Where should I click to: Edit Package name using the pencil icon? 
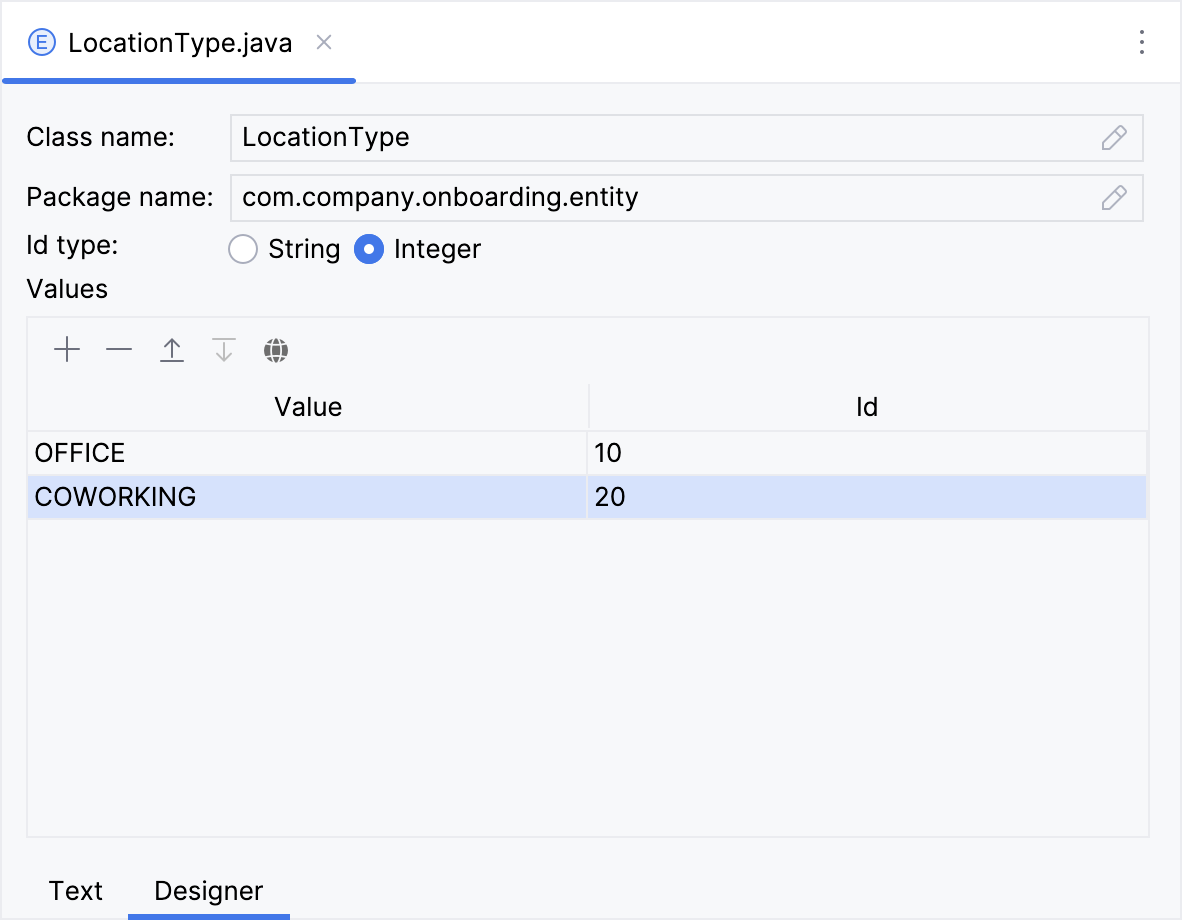click(x=1113, y=198)
